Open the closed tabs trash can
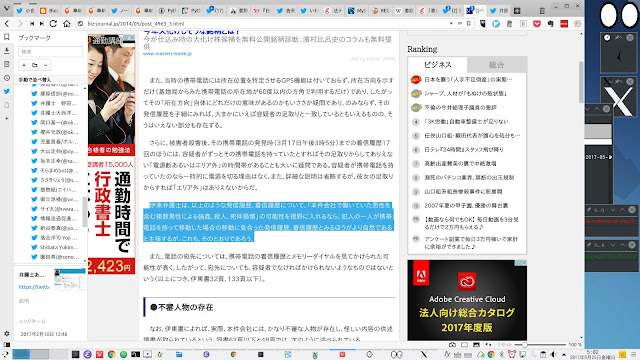640x360 pixels. point(542,11)
